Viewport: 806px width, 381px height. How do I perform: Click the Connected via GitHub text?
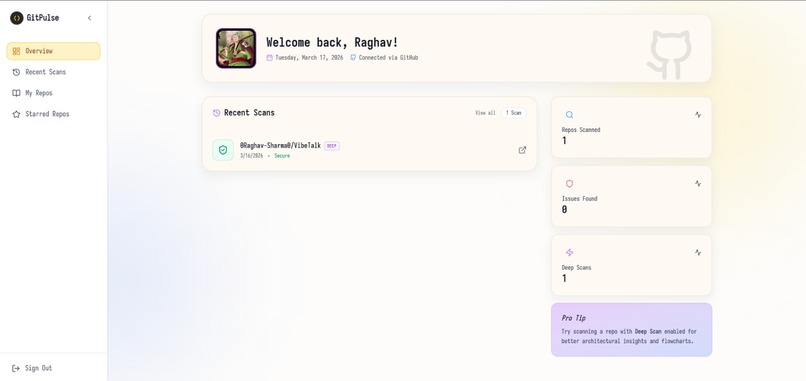click(x=388, y=58)
